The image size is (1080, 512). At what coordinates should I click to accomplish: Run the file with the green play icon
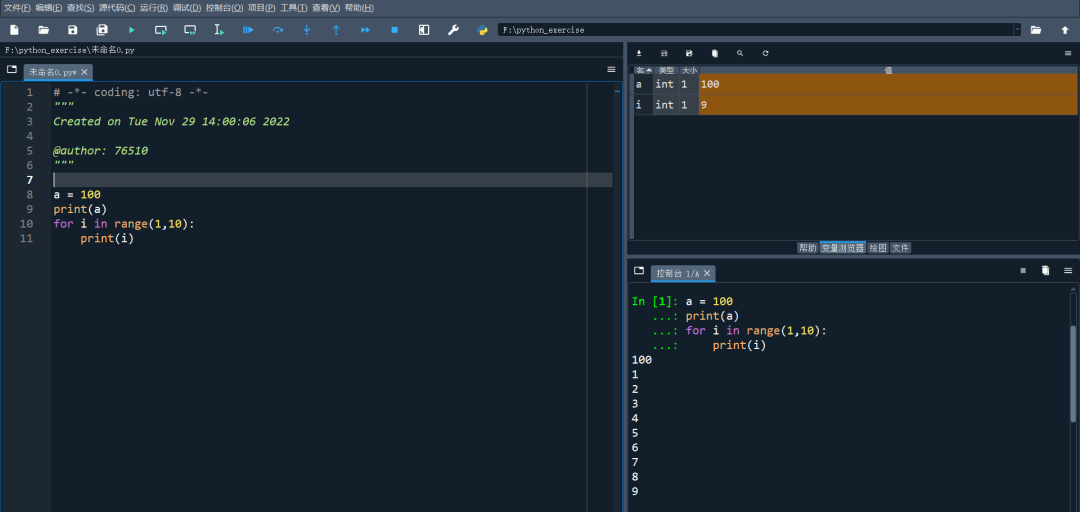tap(132, 30)
